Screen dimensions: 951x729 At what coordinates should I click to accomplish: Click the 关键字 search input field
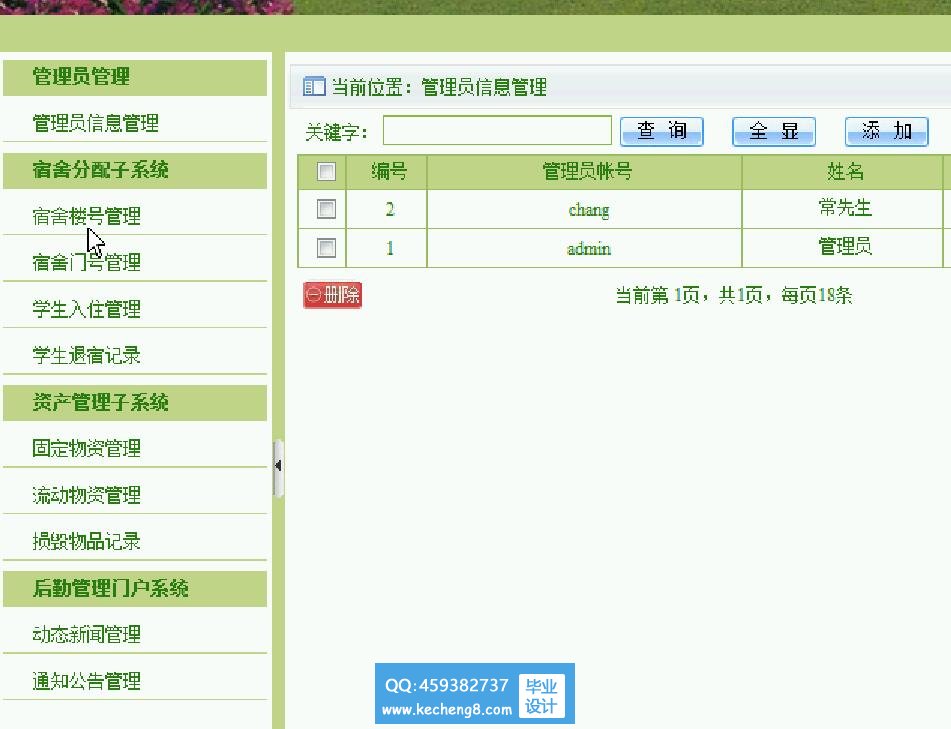497,130
